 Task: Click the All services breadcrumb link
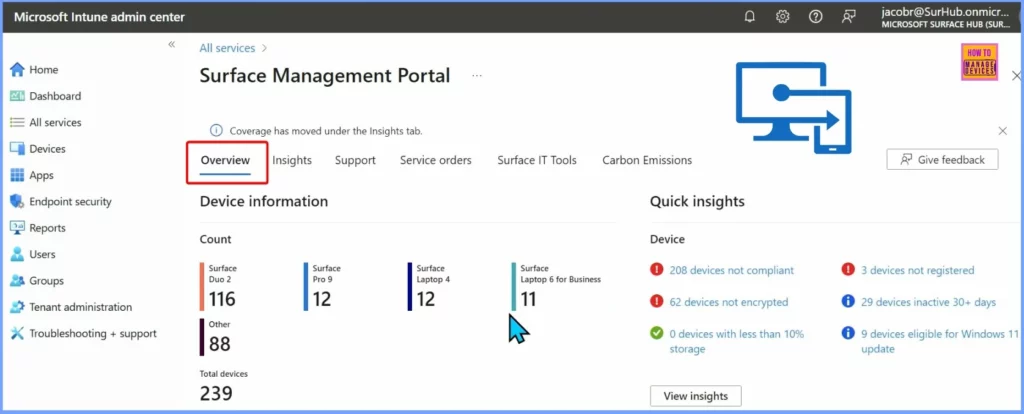(x=227, y=48)
